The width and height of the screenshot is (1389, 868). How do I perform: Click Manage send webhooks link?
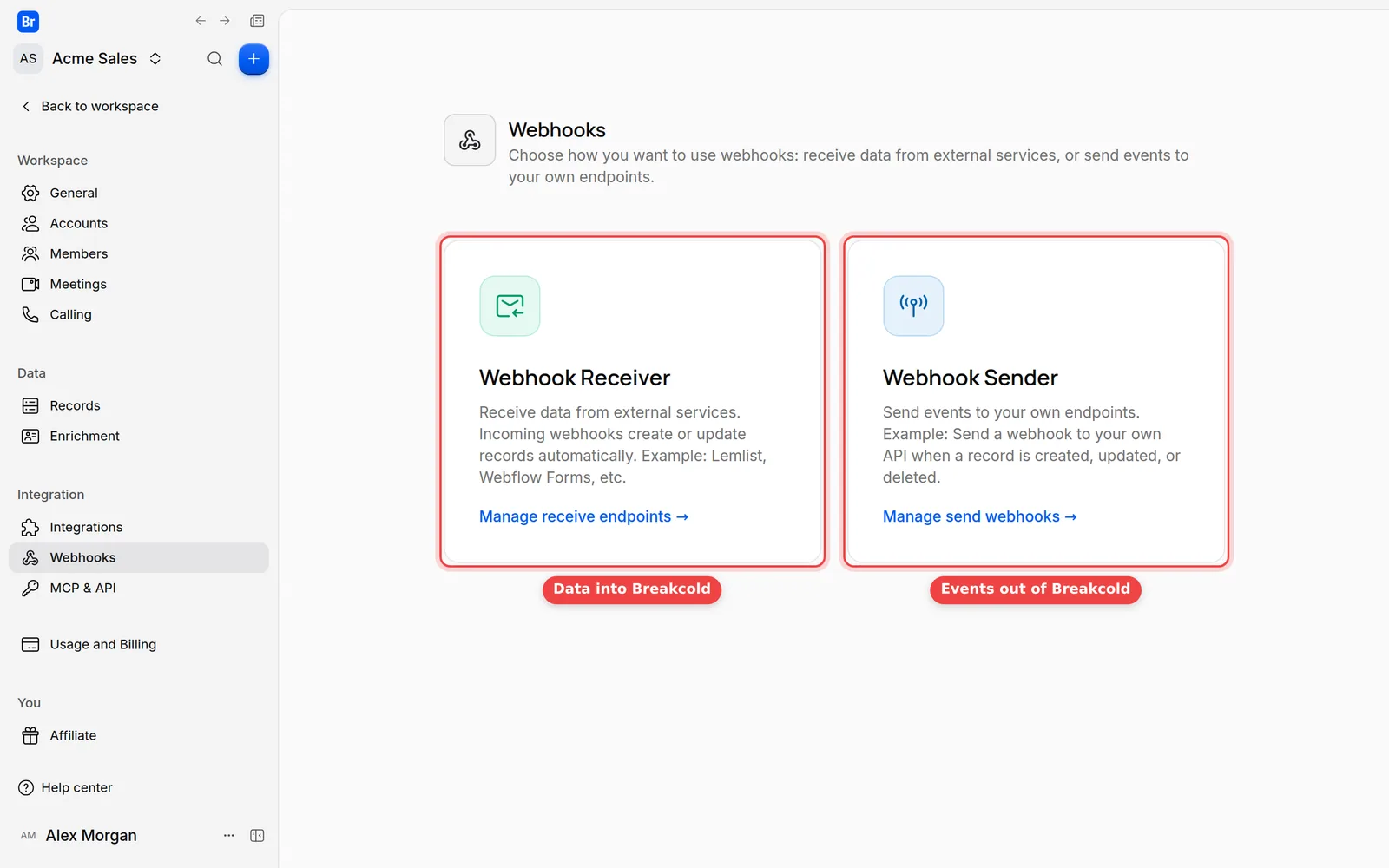pyautogui.click(x=979, y=516)
